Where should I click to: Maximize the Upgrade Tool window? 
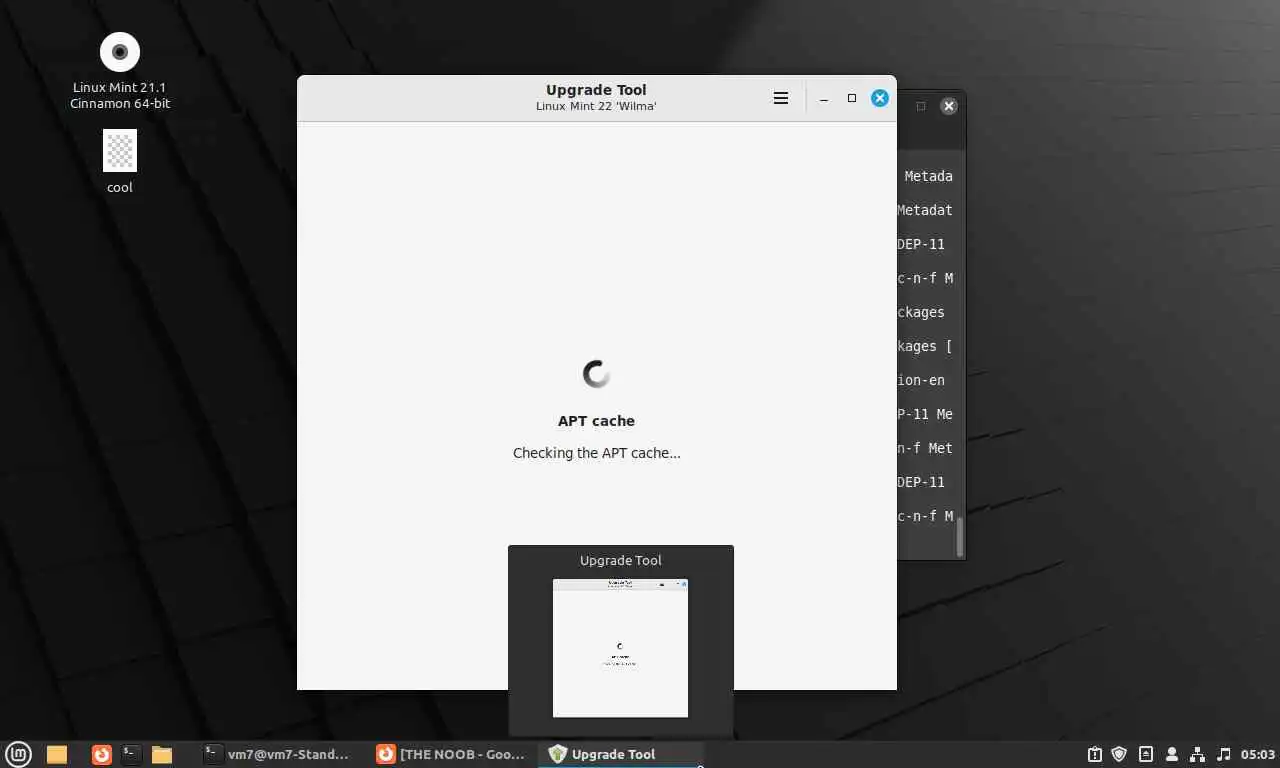(852, 98)
